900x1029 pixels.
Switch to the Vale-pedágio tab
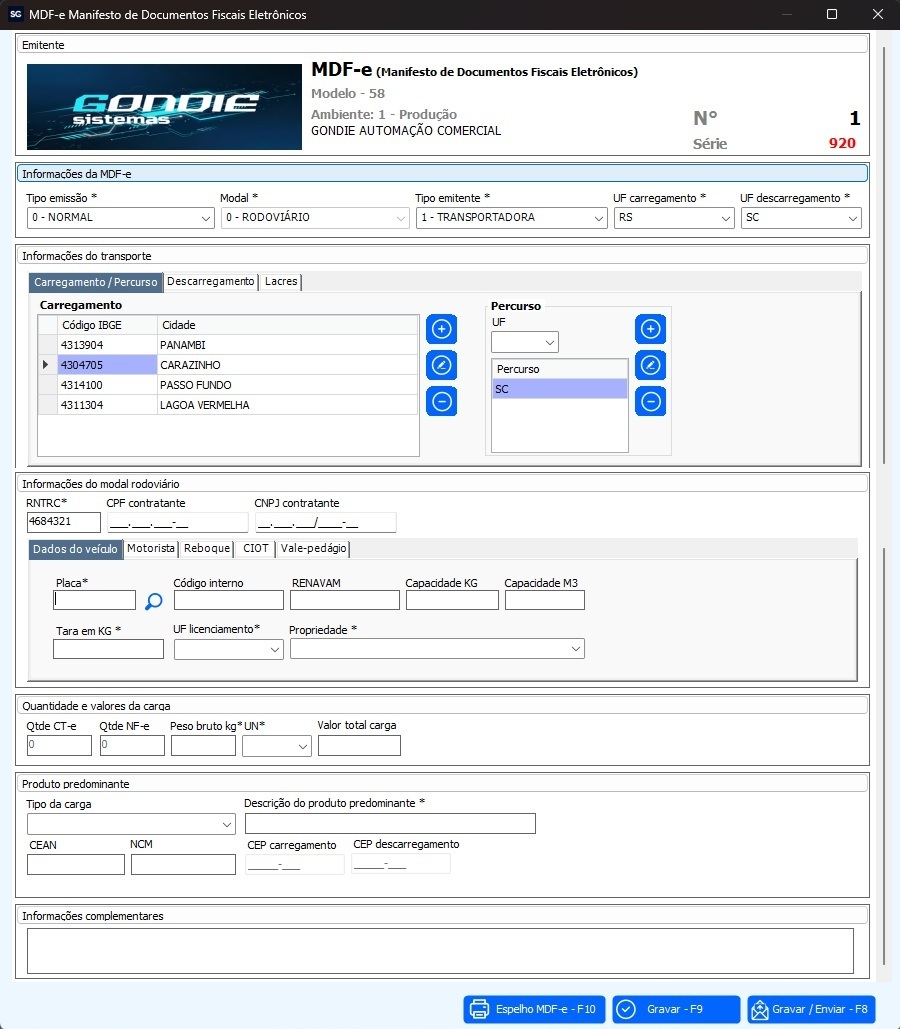314,549
